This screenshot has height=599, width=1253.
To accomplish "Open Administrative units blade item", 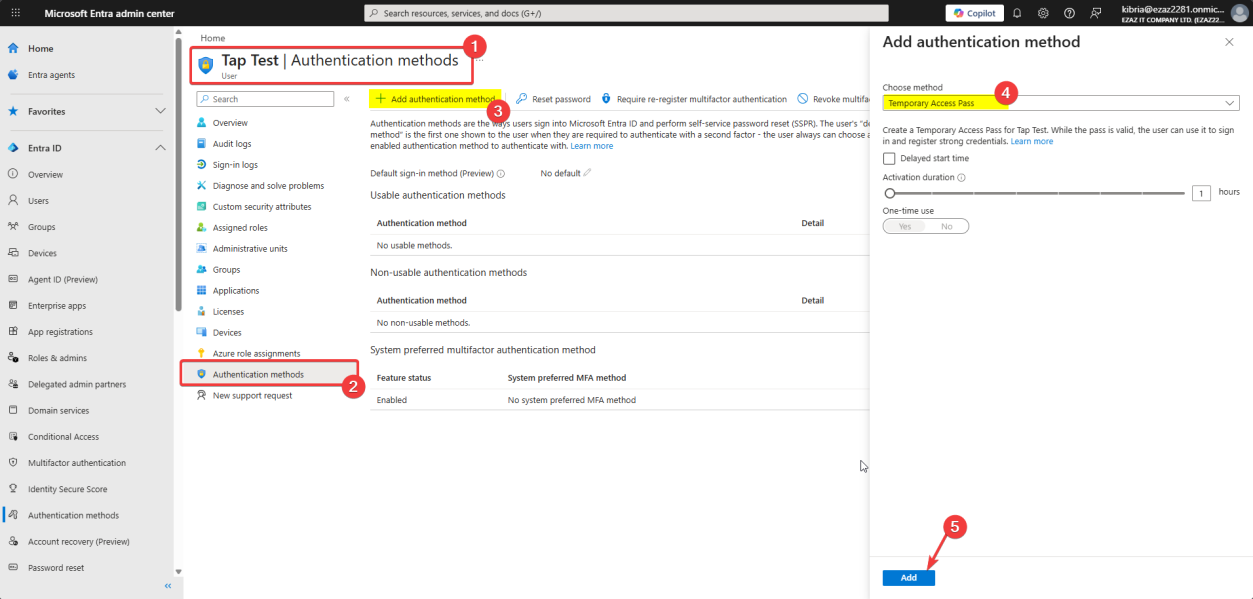I will coord(250,249).
